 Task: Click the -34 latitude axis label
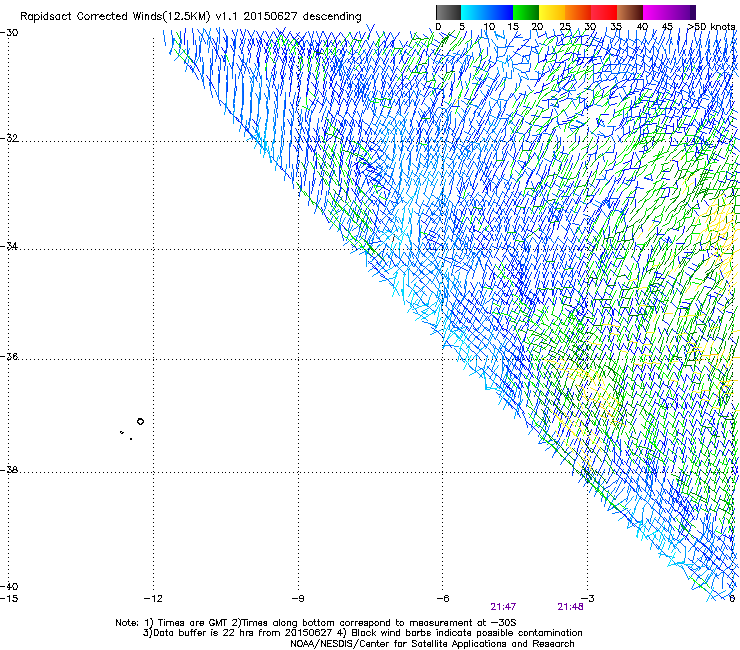tap(9, 246)
